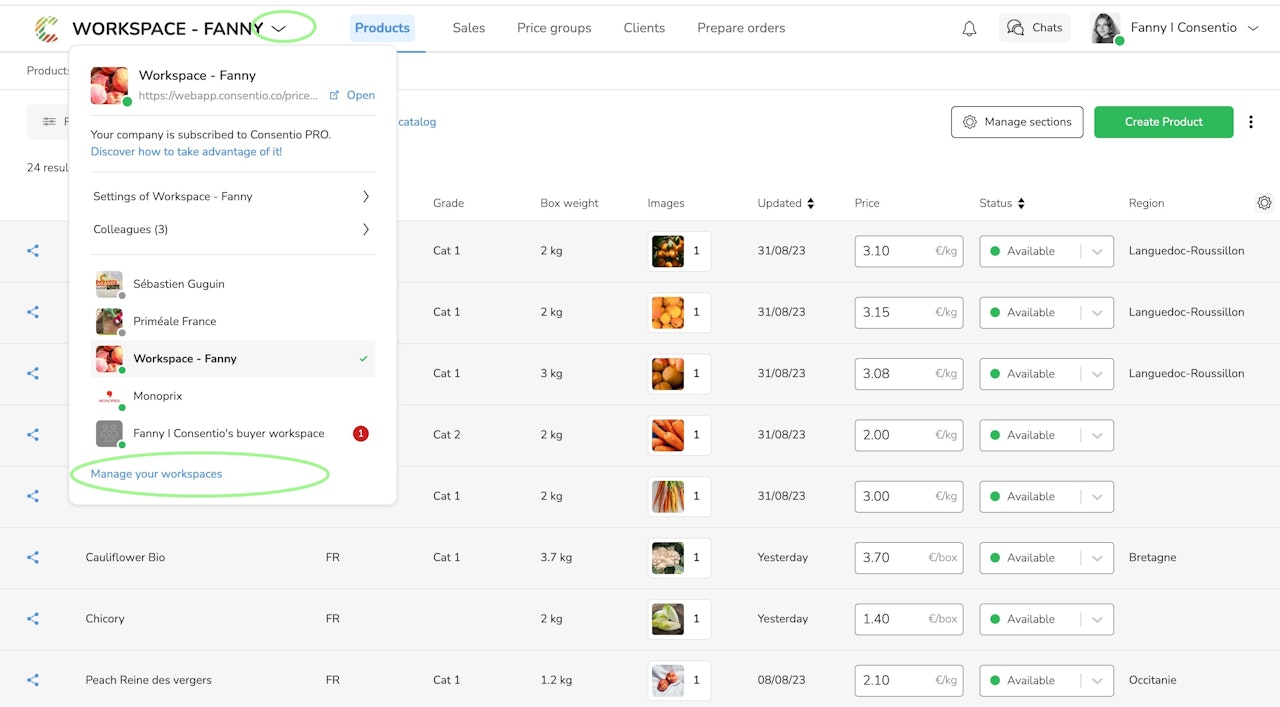Switch to the Sales tab
The image size is (1280, 707).
pos(468,28)
